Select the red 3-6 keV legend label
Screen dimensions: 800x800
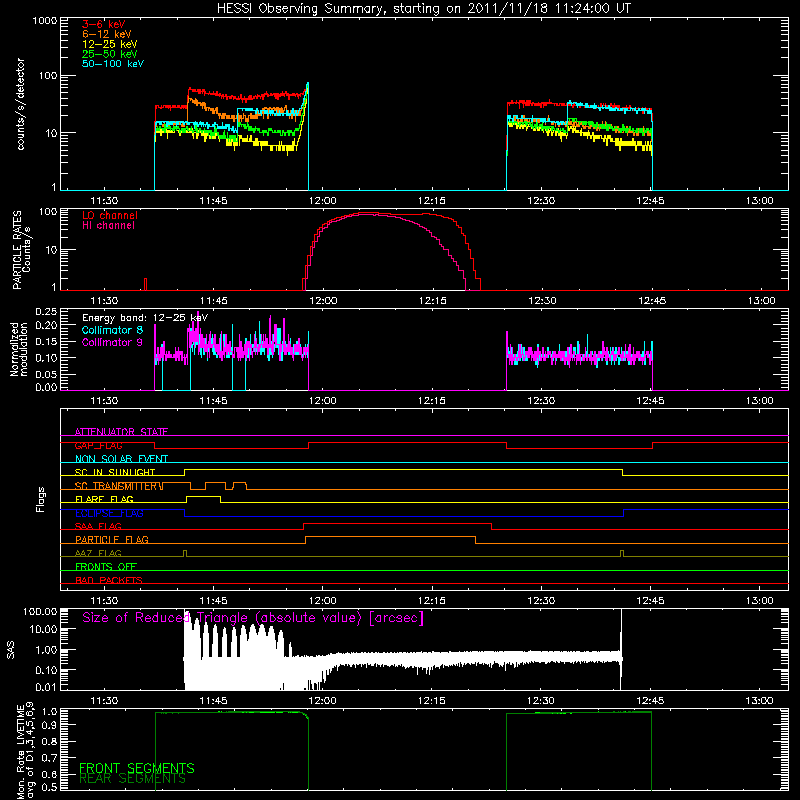coord(104,24)
